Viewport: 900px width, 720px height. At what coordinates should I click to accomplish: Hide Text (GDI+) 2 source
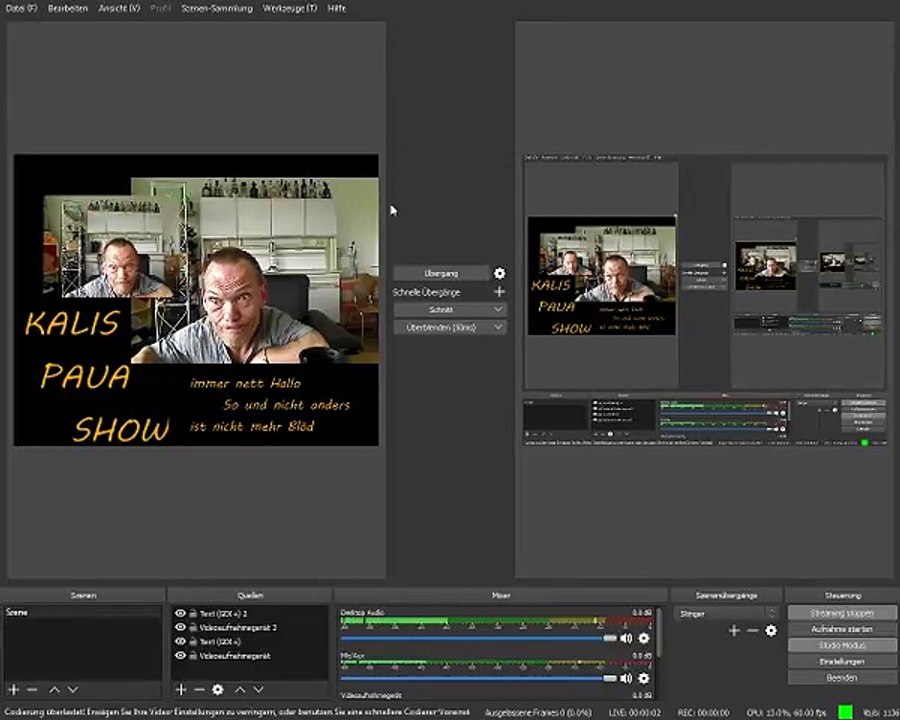coord(180,613)
